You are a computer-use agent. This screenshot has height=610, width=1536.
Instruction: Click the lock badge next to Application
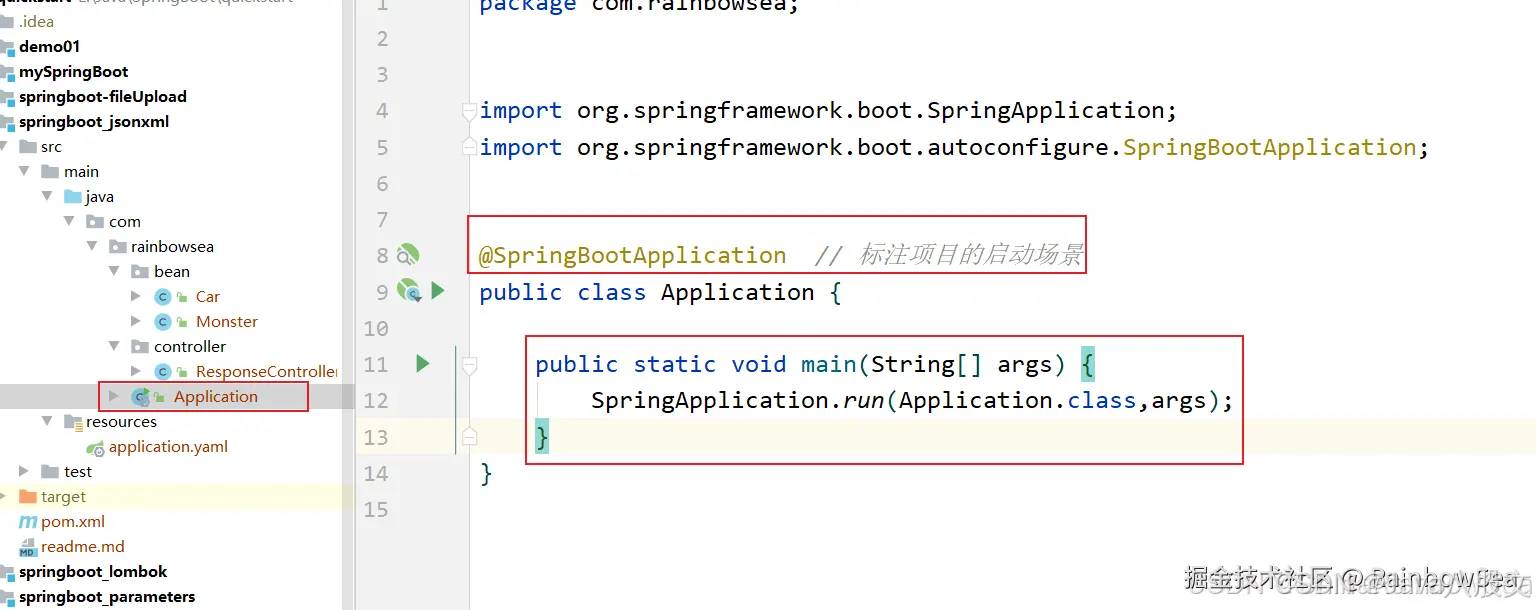tap(160, 396)
